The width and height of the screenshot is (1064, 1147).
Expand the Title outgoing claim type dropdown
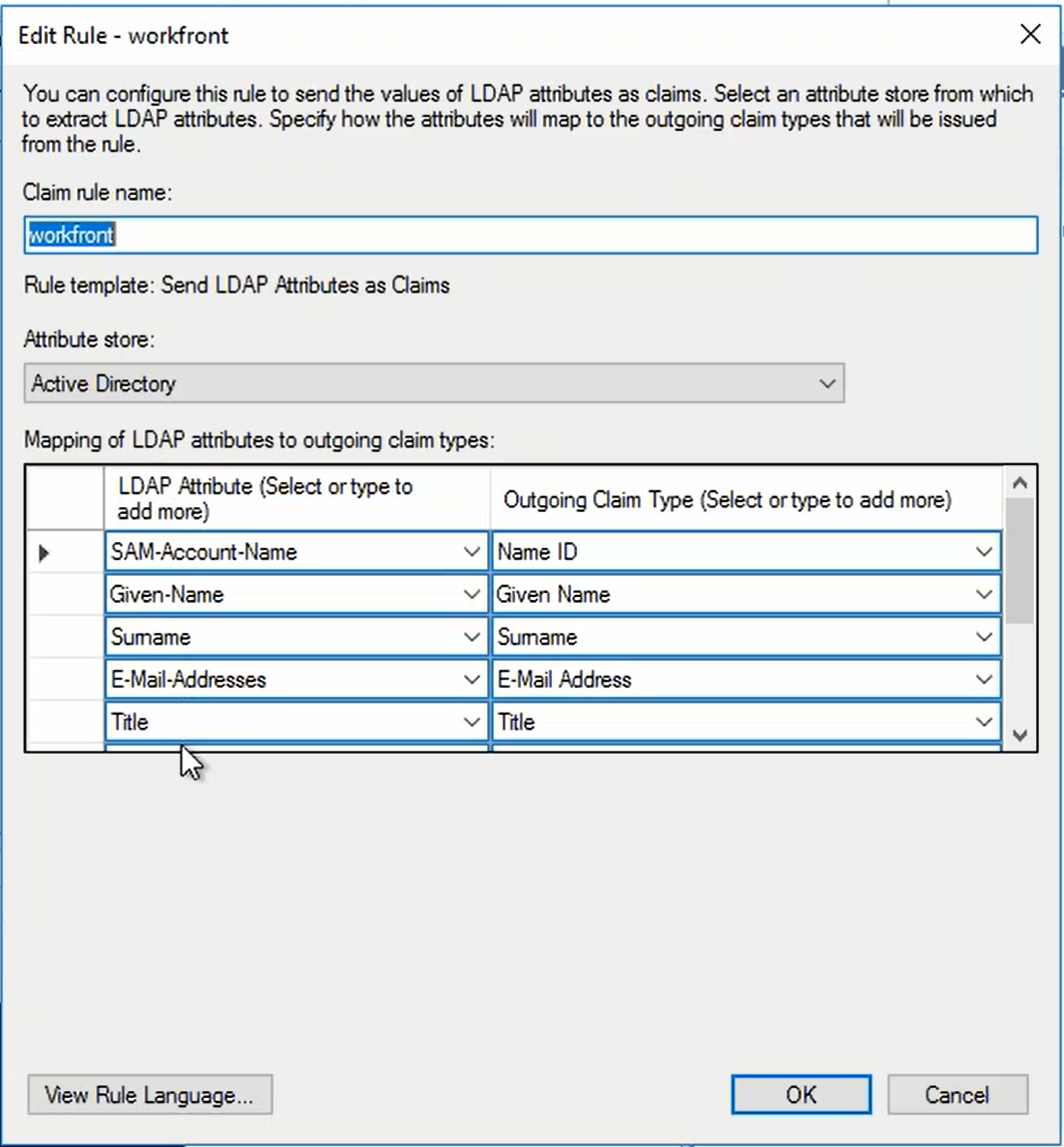tap(983, 722)
